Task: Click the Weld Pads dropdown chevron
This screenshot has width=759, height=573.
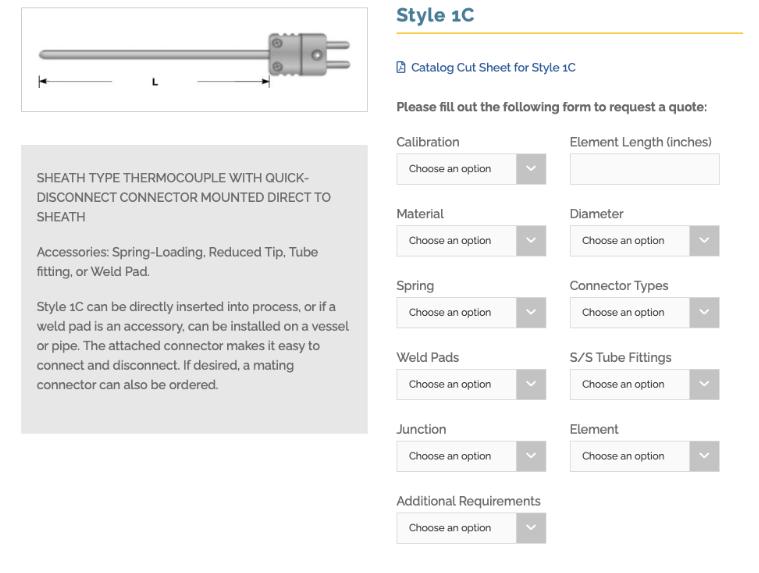Action: (x=531, y=385)
